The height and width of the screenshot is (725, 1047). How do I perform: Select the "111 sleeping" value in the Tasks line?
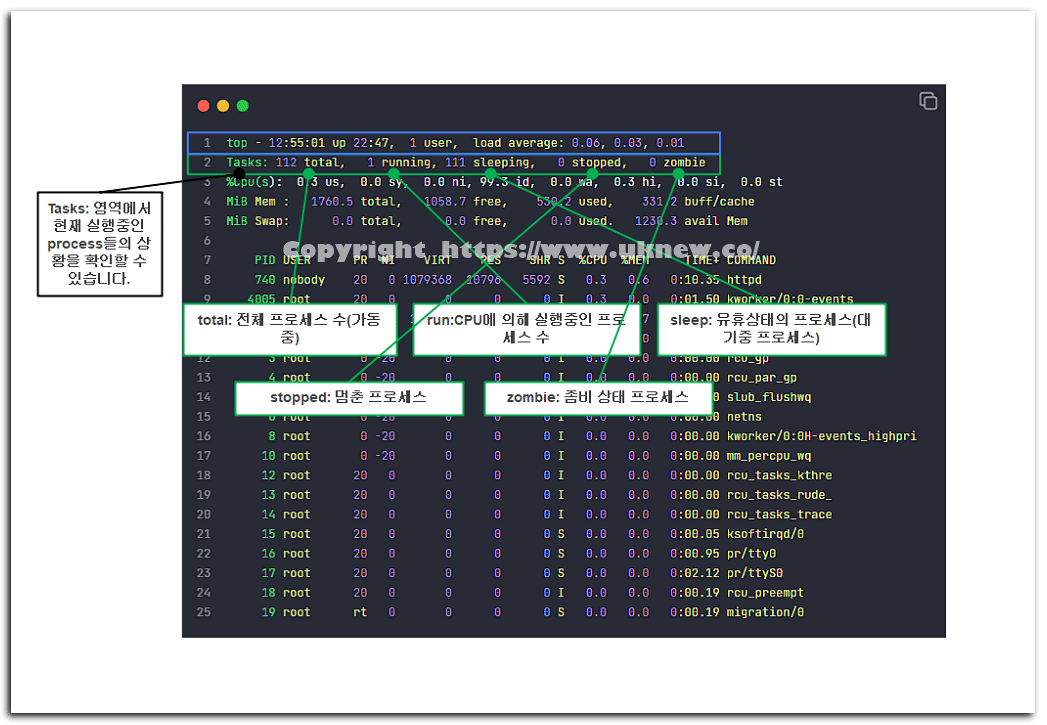(x=487, y=162)
